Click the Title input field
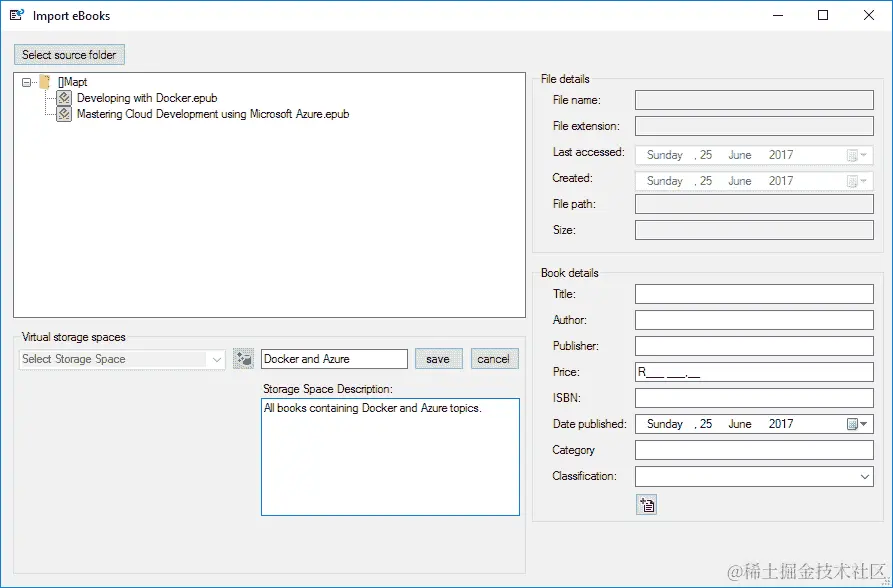 point(754,294)
